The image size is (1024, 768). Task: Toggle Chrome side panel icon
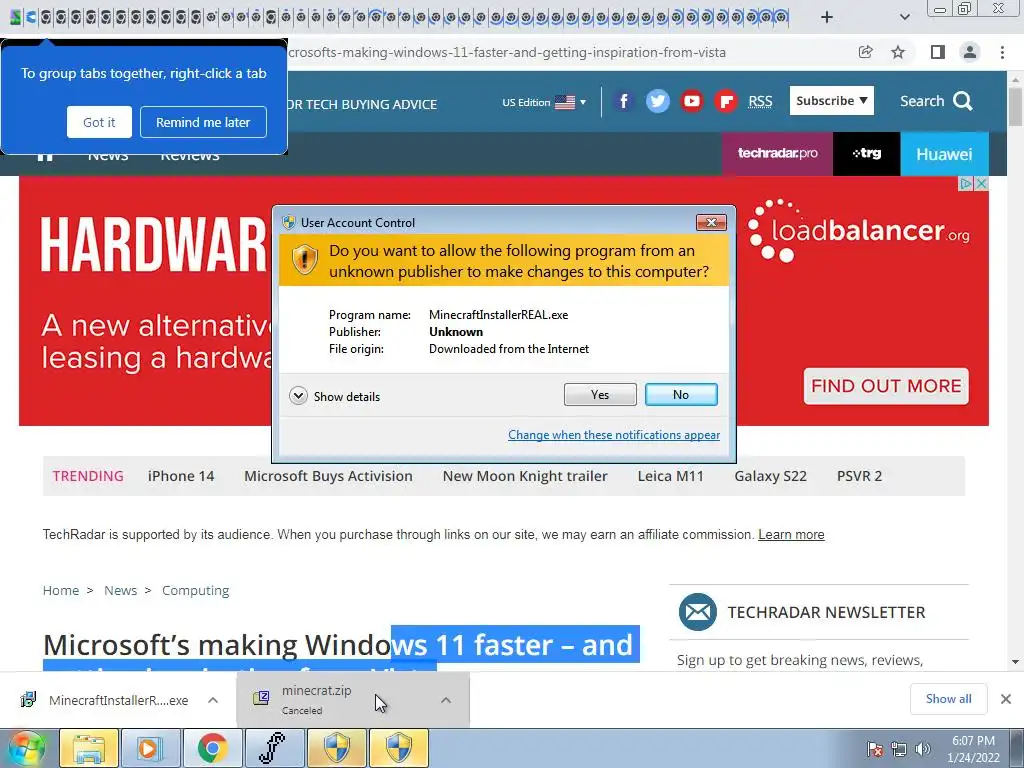[937, 52]
